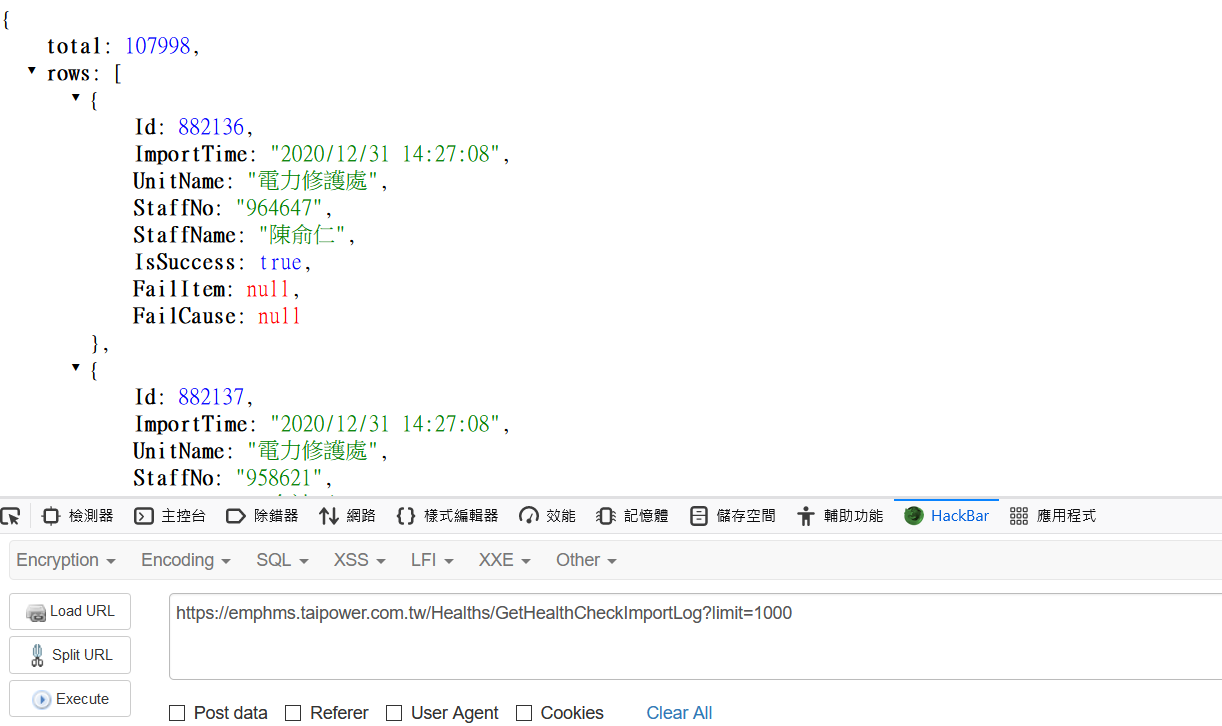Click the StaffNo value "958621"
Image resolution: width=1222 pixels, height=726 pixels.
coord(279,478)
